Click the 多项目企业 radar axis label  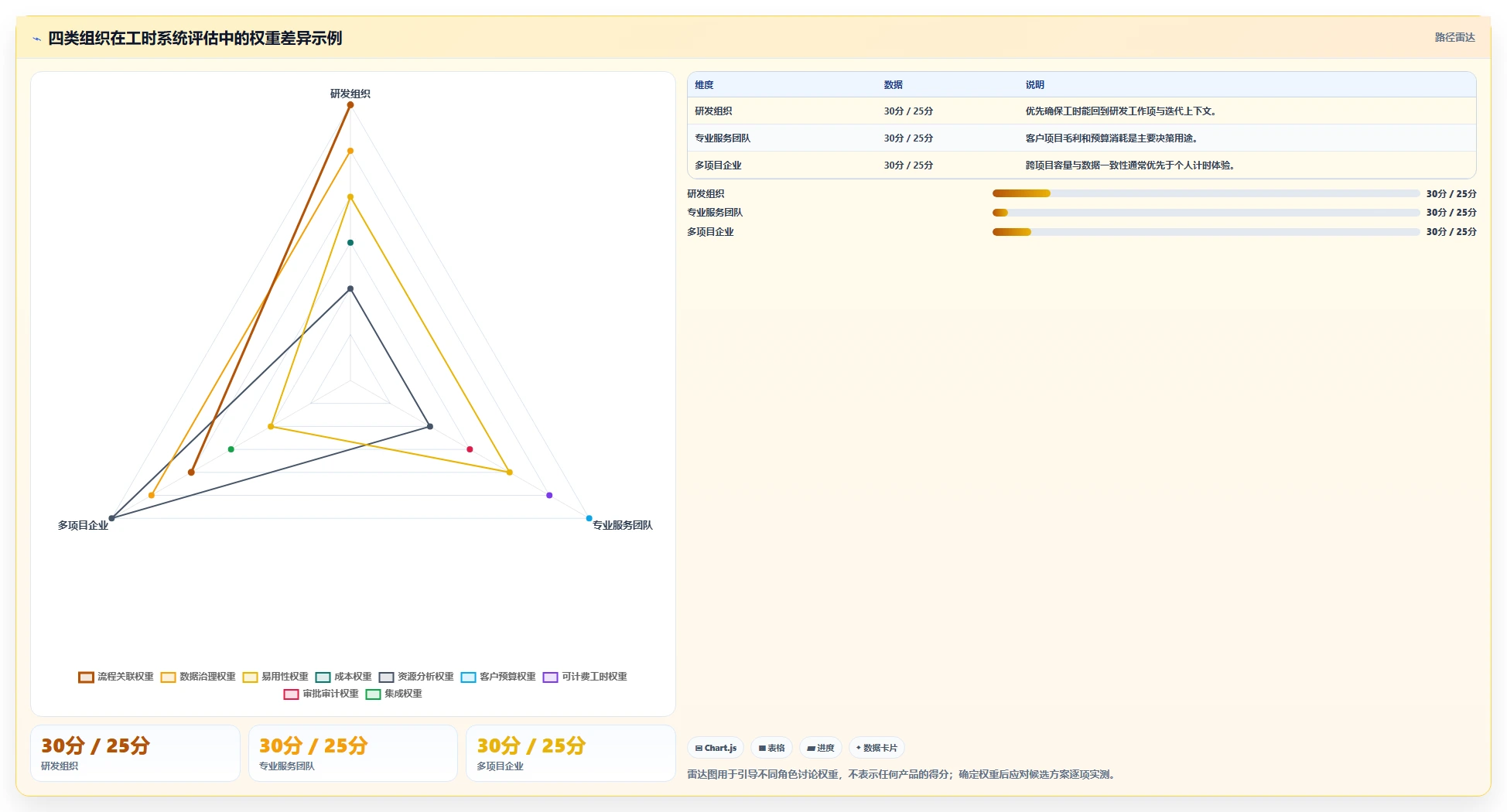(x=83, y=525)
